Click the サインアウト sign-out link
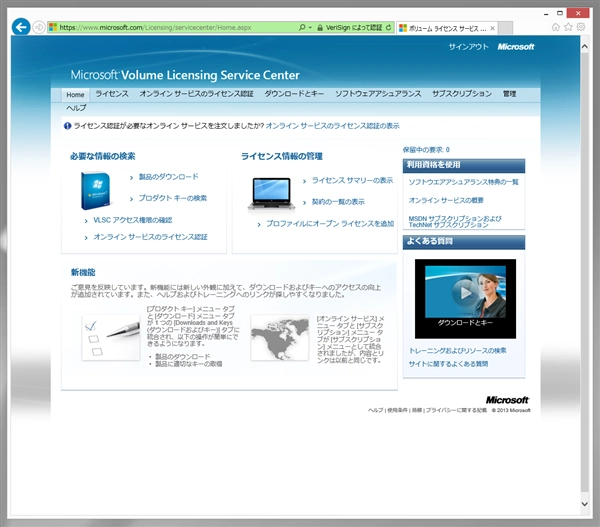Image resolution: width=600 pixels, height=527 pixels. [x=468, y=47]
